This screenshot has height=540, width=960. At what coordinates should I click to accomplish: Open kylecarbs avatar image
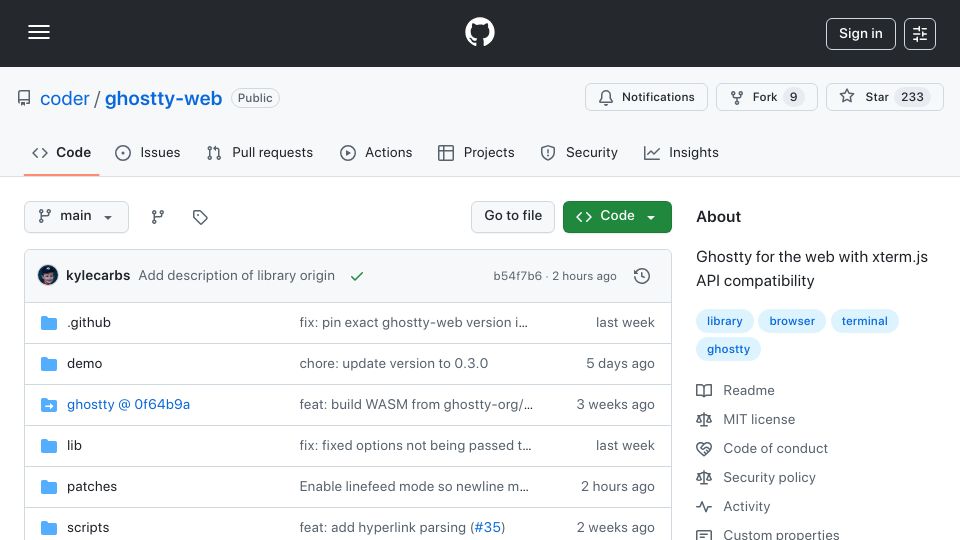tap(48, 276)
